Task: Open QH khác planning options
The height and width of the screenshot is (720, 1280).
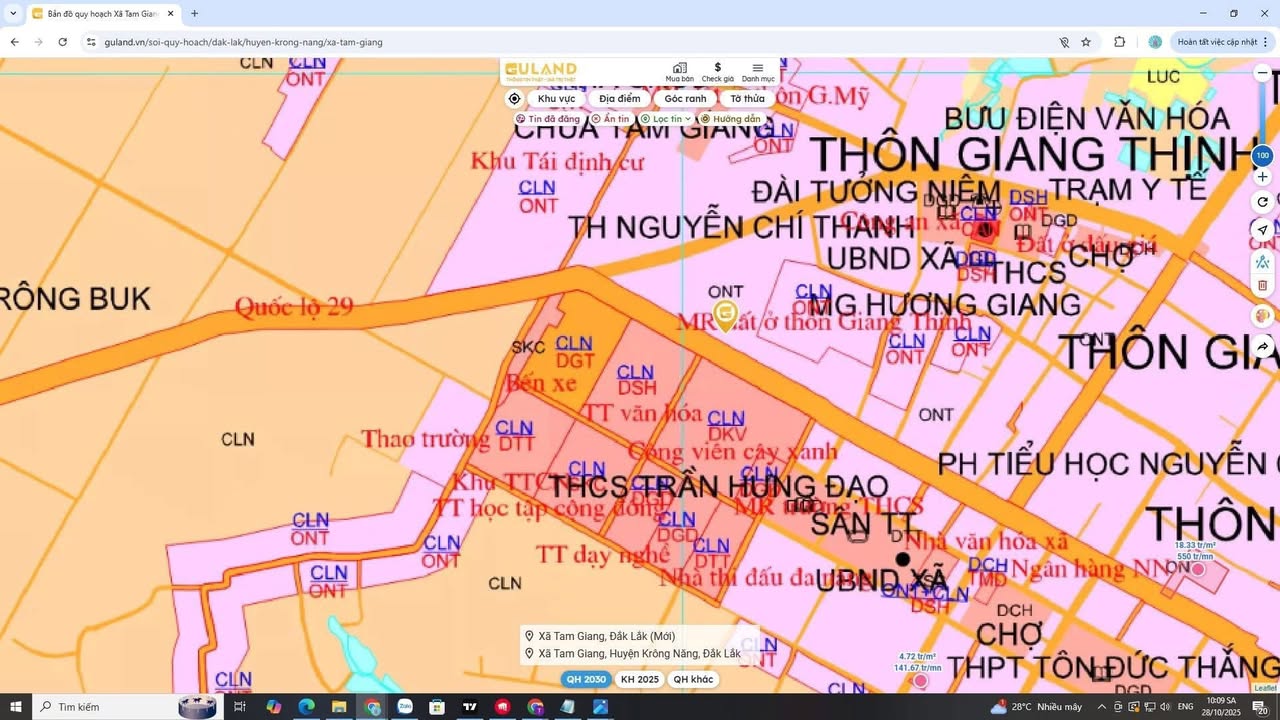Action: tap(693, 680)
